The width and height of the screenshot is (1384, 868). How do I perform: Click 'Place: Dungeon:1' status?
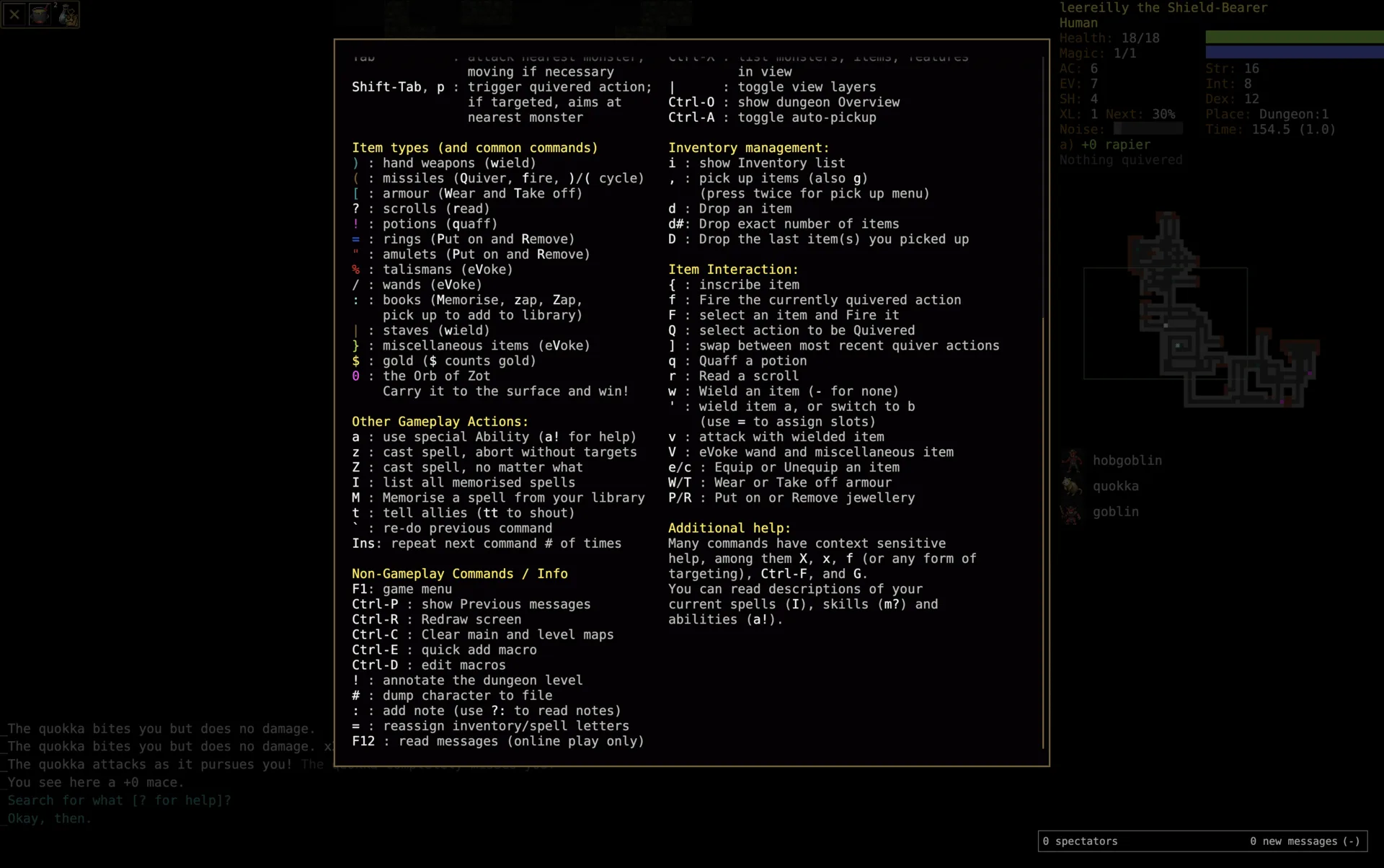(x=1267, y=114)
